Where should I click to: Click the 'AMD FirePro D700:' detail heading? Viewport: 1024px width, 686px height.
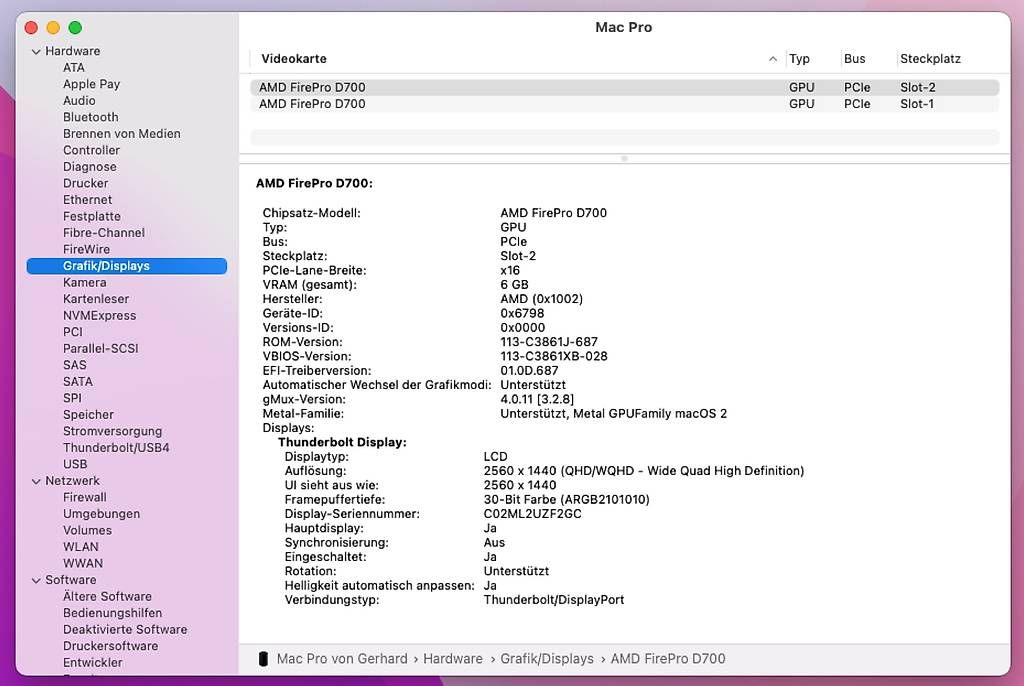coord(314,184)
